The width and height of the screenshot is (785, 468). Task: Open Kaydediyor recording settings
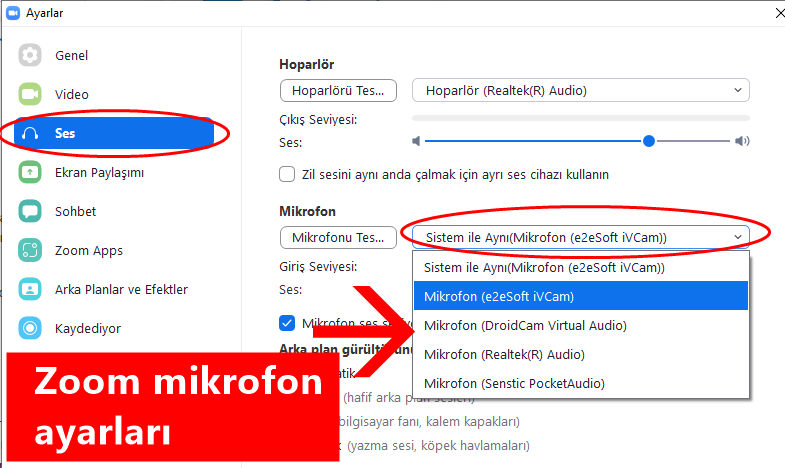pos(88,329)
